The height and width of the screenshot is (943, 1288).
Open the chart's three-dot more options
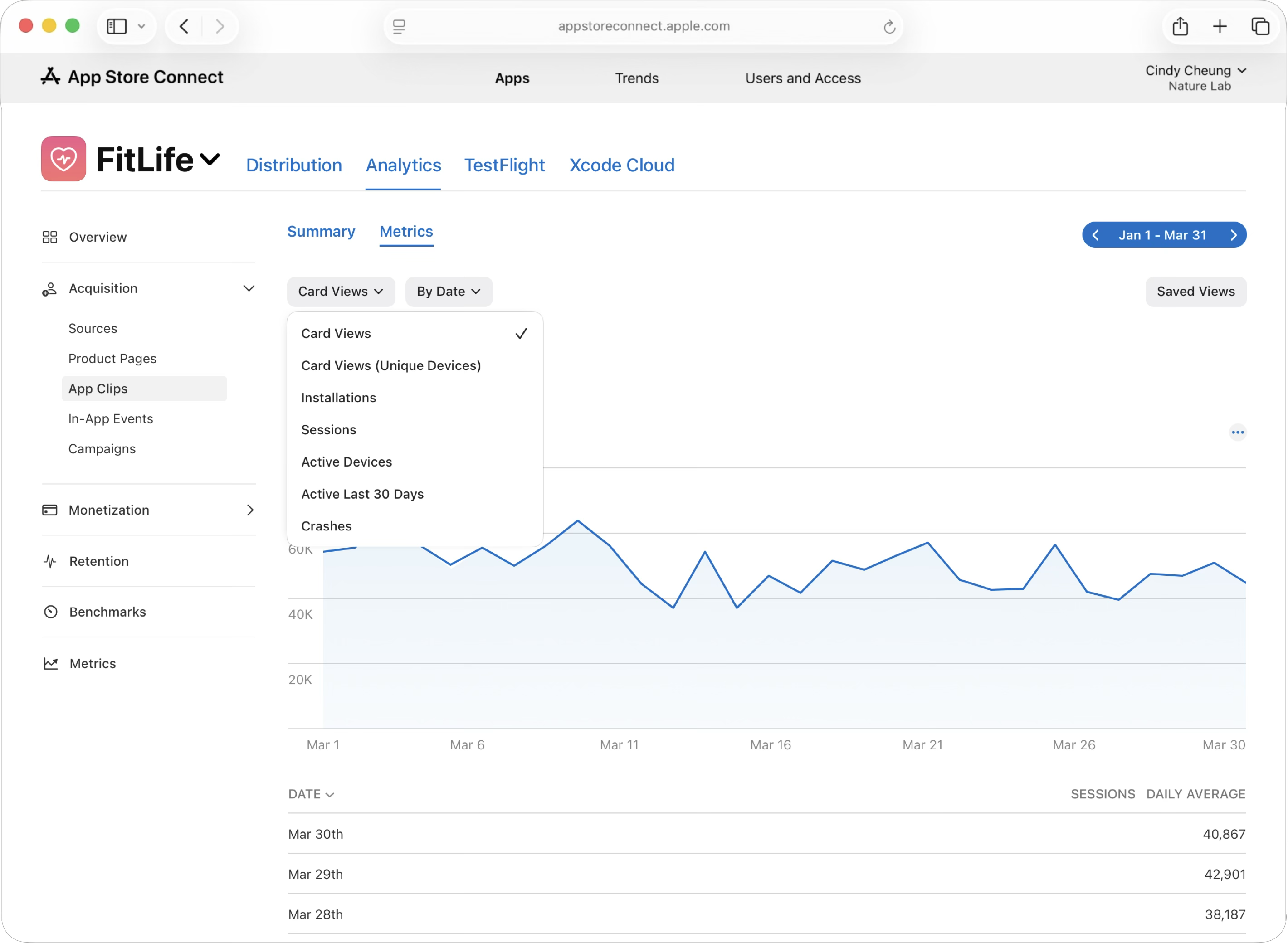coord(1237,432)
